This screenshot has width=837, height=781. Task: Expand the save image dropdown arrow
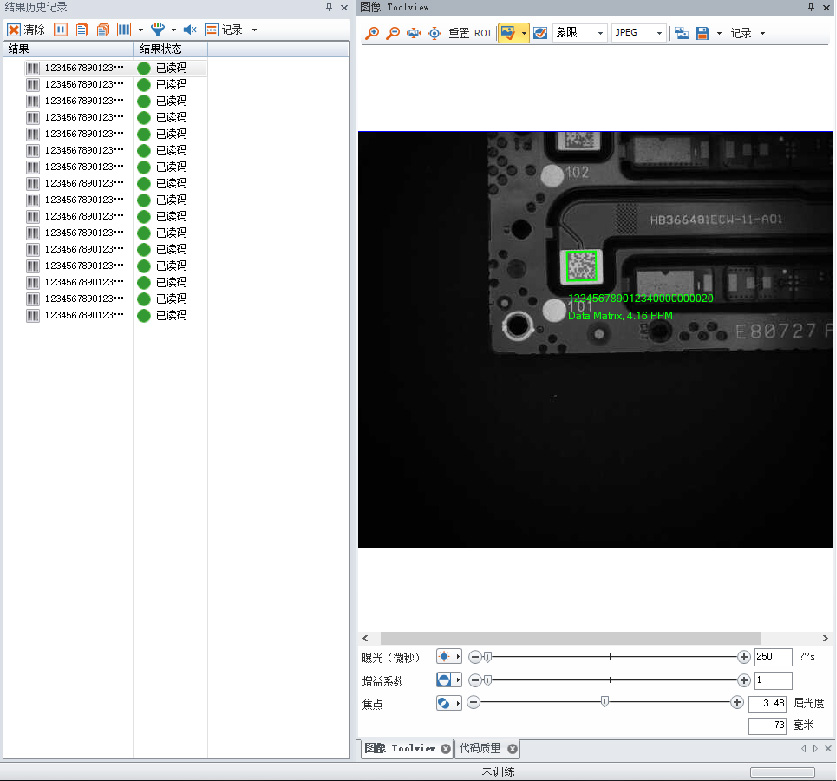pyautogui.click(x=720, y=33)
